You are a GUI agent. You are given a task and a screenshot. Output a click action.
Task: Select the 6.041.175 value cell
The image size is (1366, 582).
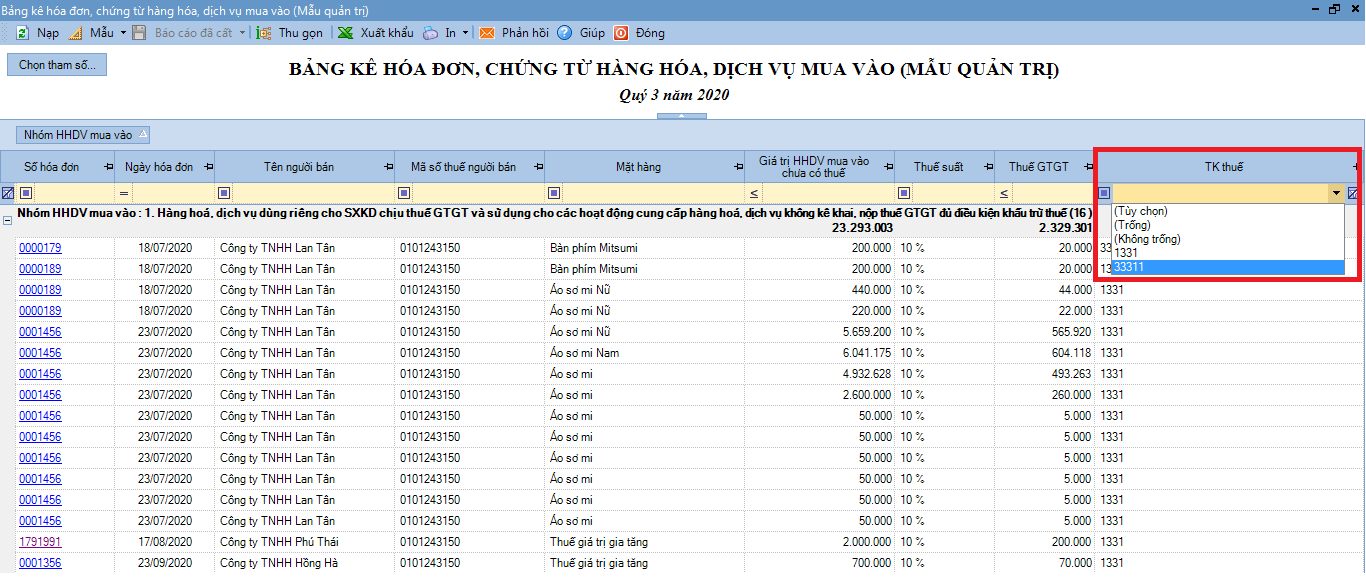(x=819, y=353)
